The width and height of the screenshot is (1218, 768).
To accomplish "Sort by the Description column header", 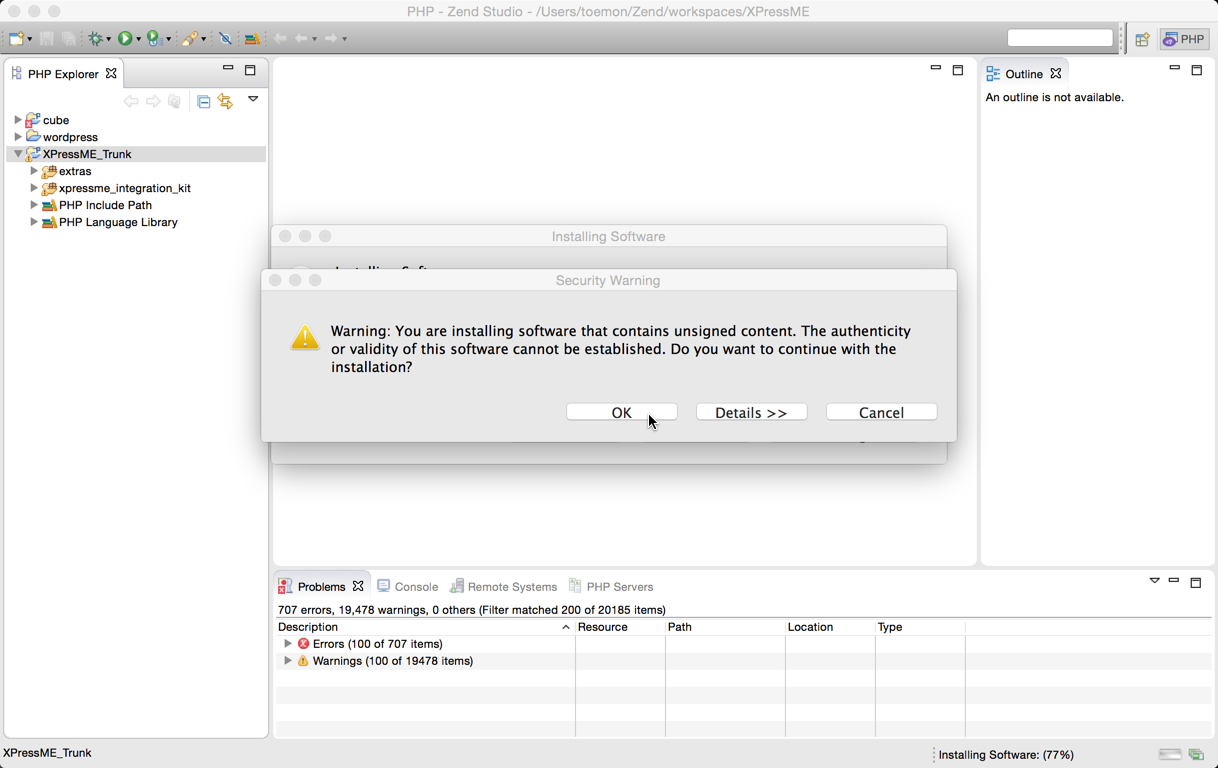I will tap(424, 627).
